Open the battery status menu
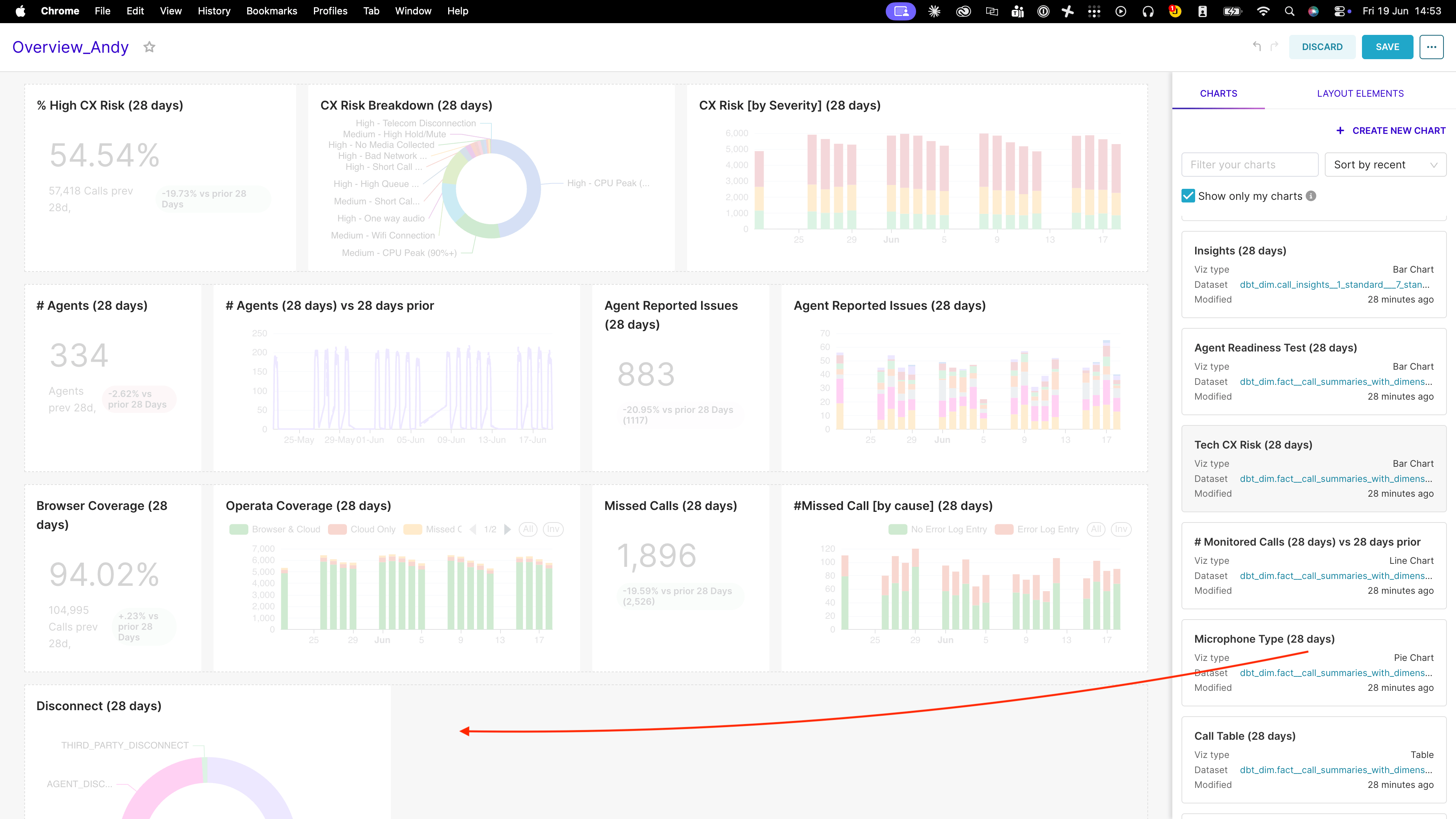The width and height of the screenshot is (1456, 819). (1232, 11)
